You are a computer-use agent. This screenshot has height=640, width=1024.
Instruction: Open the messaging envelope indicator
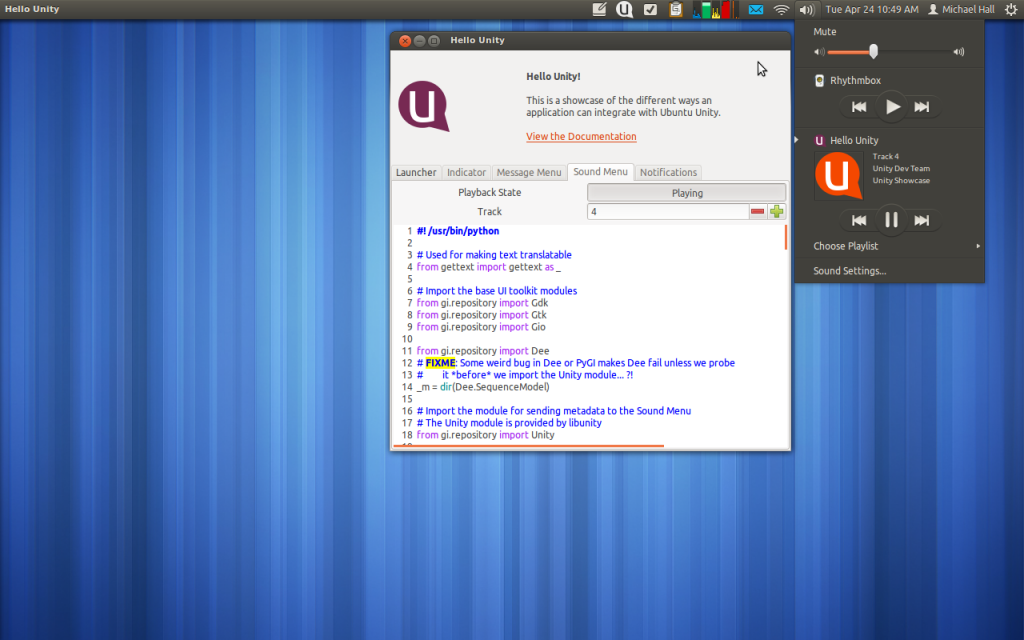[x=756, y=9]
